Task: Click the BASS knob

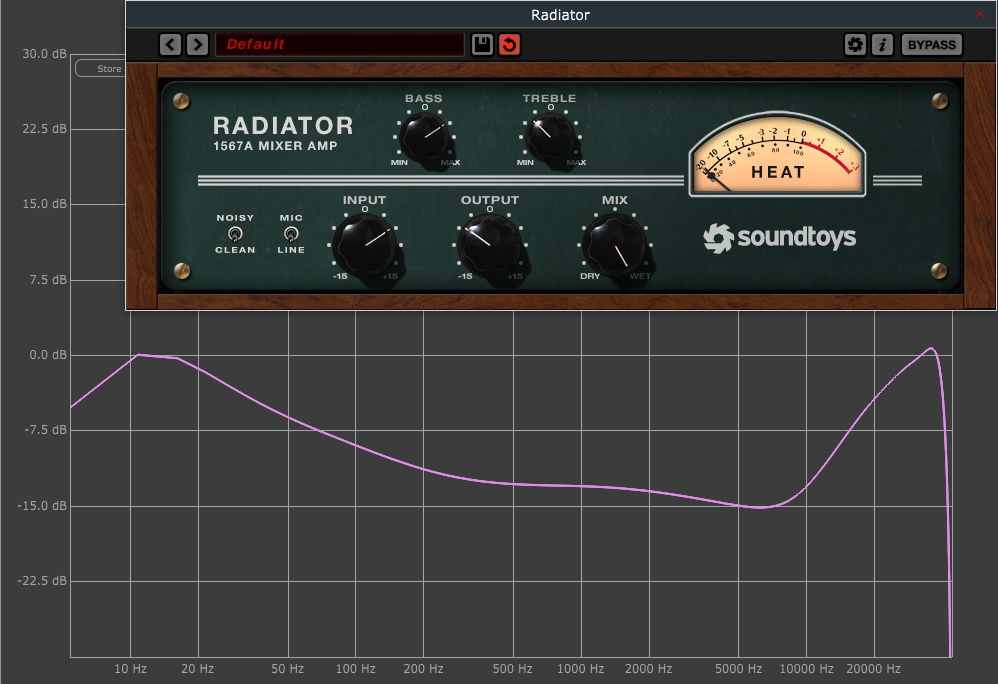Action: coord(425,135)
